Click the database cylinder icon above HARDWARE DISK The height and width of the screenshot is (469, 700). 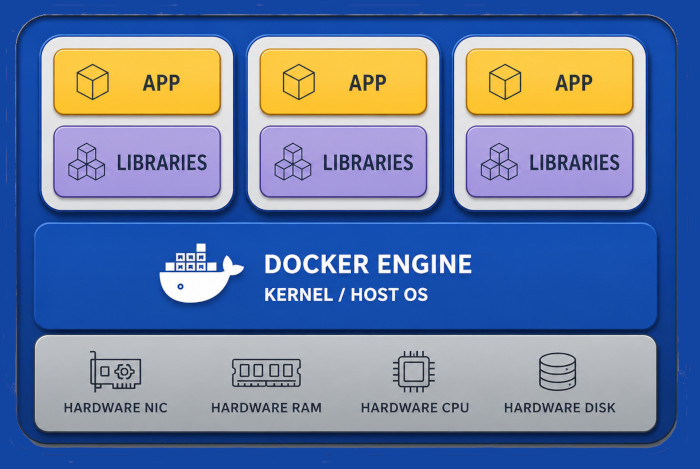coord(557,371)
